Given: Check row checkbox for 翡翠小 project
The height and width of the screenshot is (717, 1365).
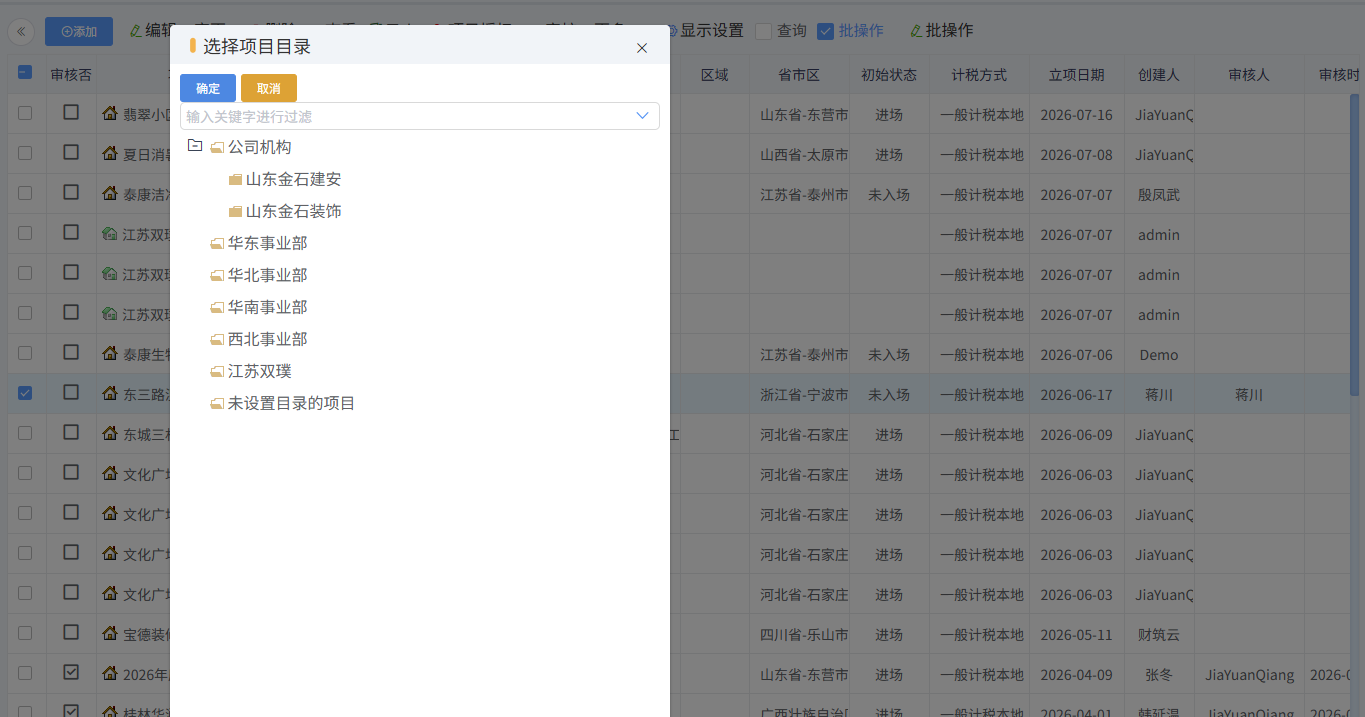Looking at the screenshot, I should pos(25,113).
